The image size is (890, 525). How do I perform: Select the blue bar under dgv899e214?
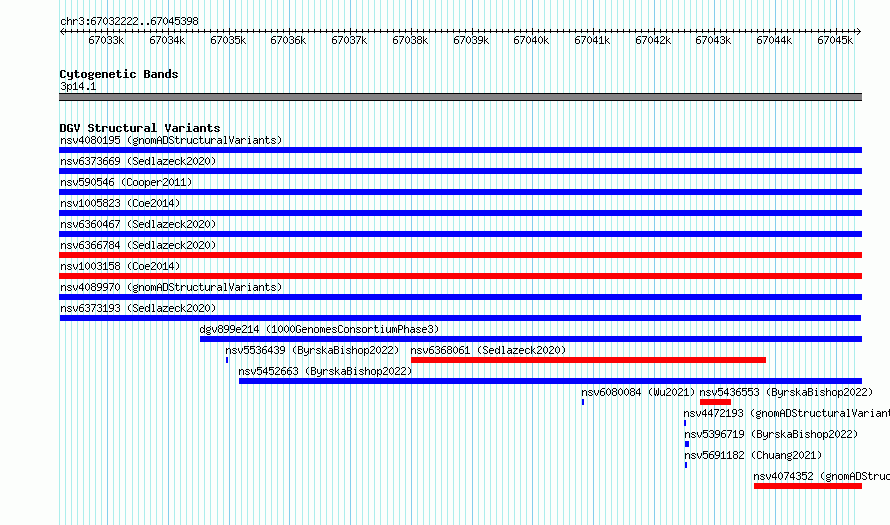point(531,339)
